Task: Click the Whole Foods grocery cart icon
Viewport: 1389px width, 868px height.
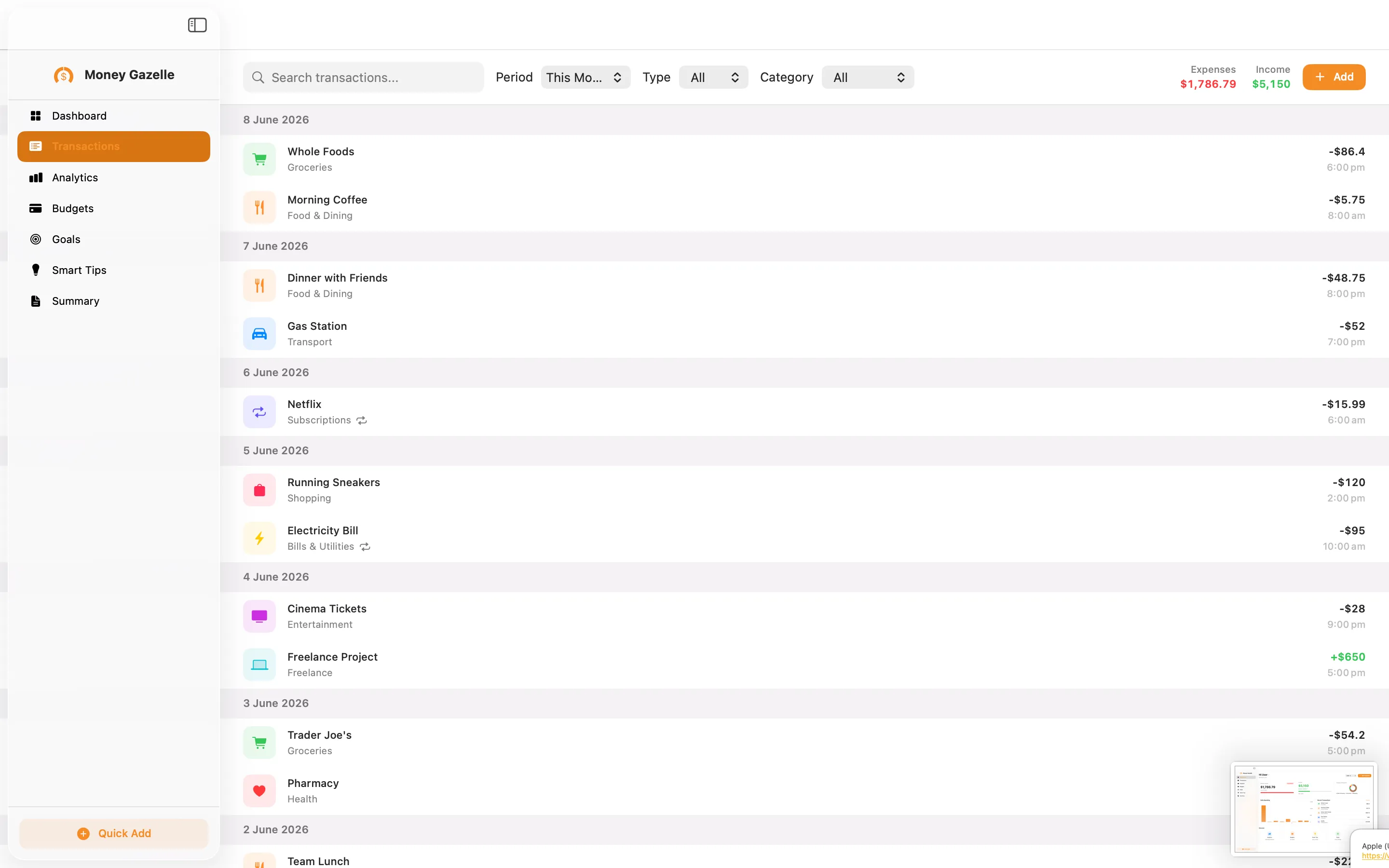Action: click(259, 159)
